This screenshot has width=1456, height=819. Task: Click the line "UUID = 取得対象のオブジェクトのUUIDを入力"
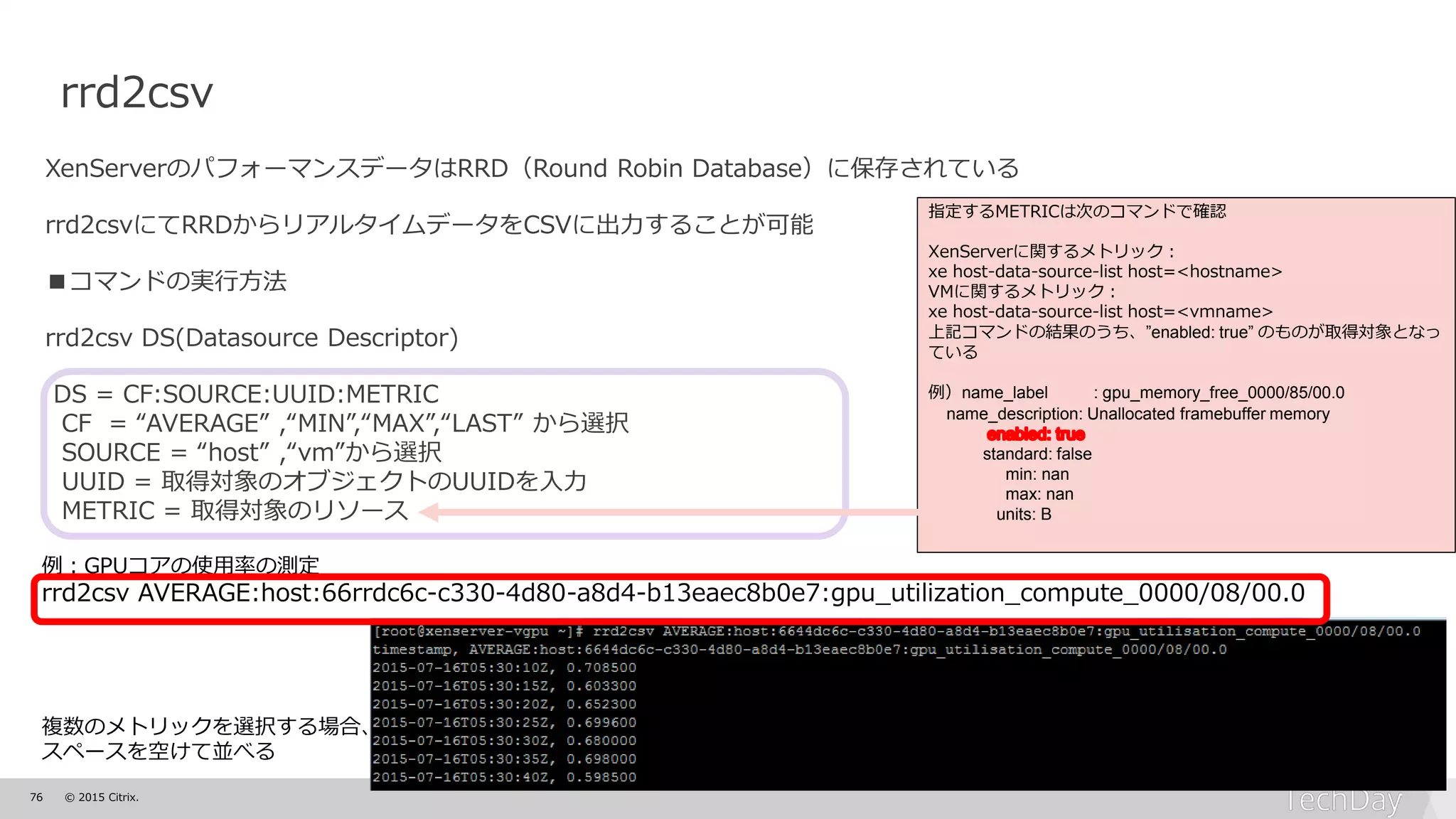coord(324,481)
